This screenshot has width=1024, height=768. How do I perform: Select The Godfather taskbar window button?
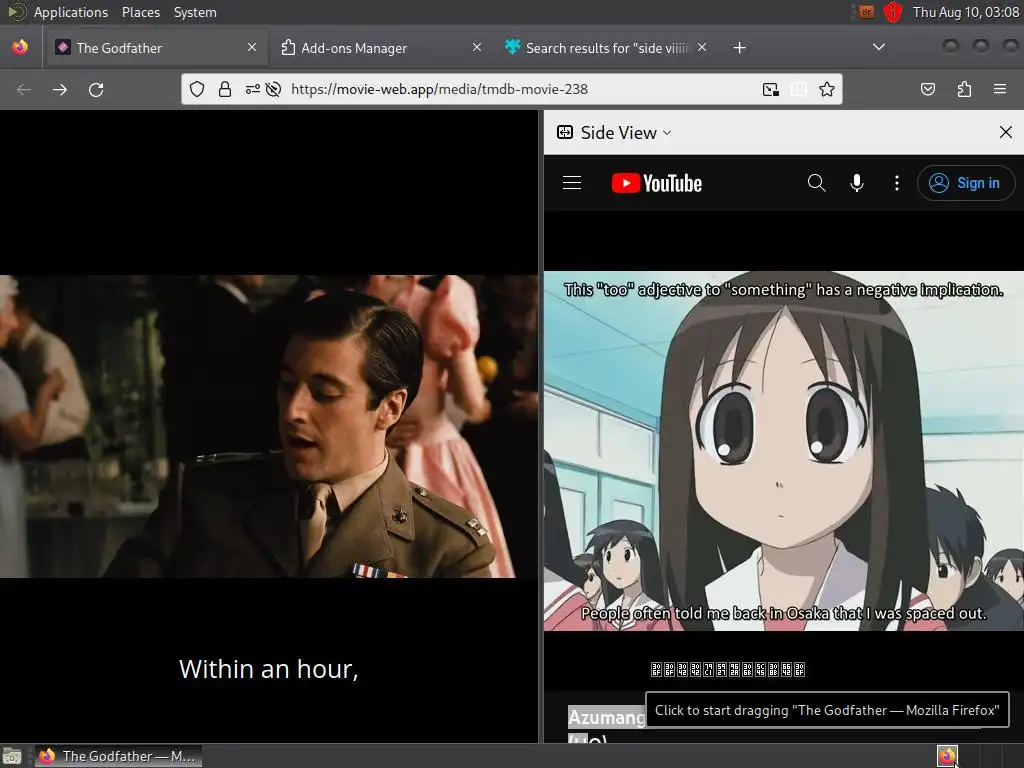coord(118,756)
